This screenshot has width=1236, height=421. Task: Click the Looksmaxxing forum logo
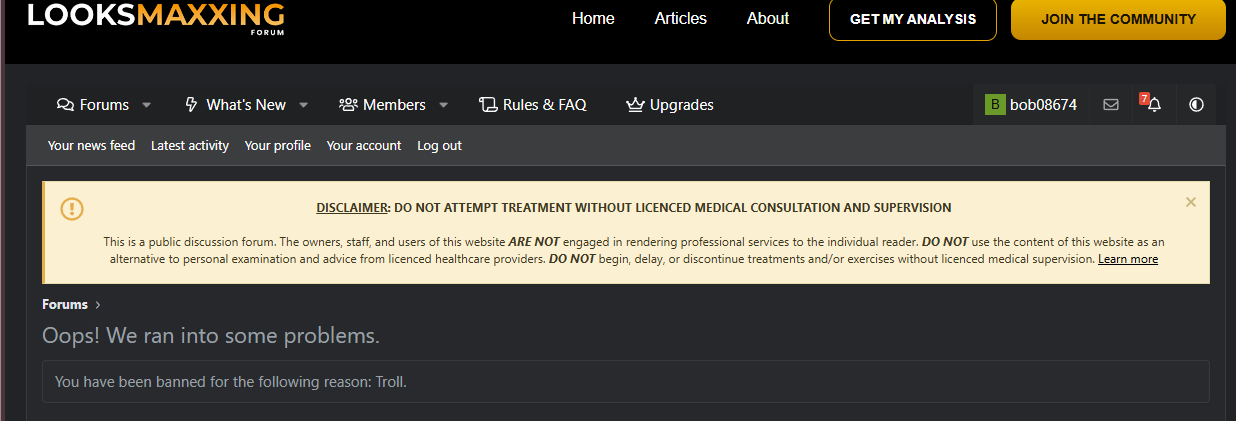156,18
